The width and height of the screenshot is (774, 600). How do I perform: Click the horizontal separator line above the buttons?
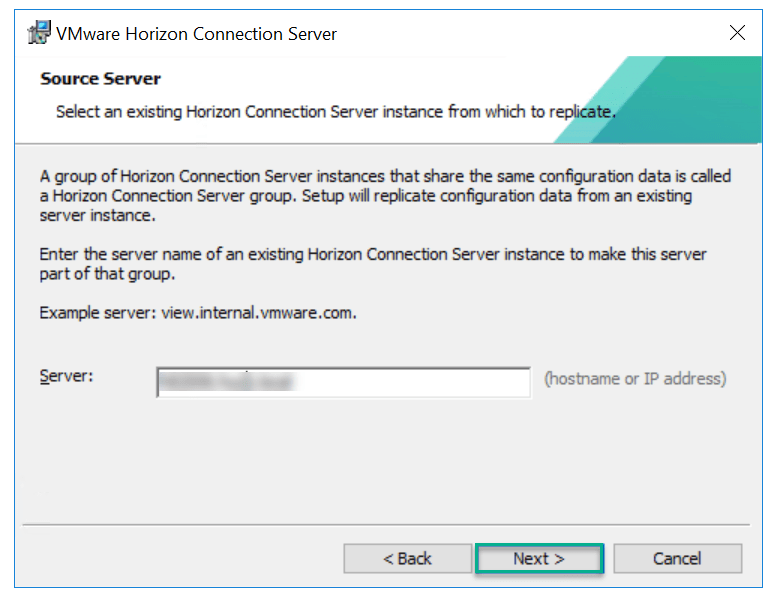click(386, 524)
